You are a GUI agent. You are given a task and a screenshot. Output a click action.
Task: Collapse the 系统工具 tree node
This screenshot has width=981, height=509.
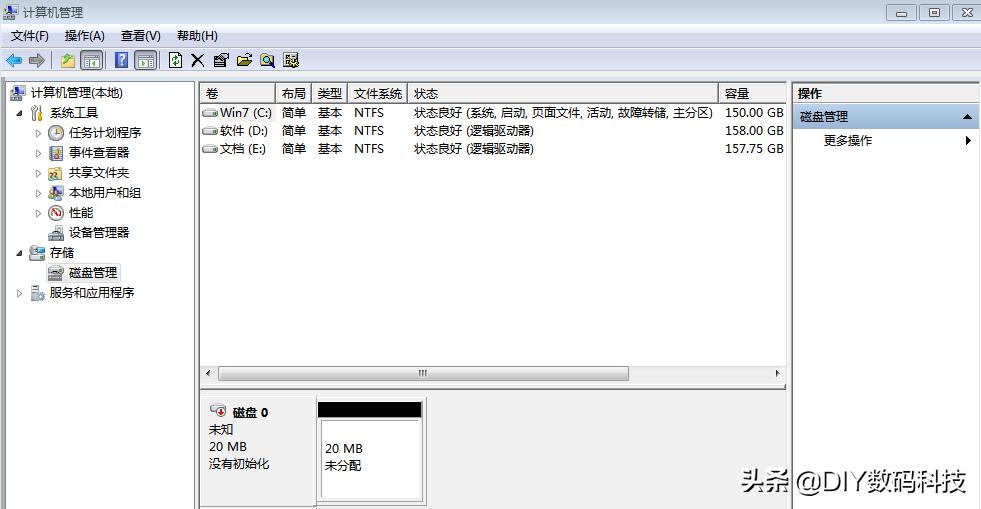(x=19, y=113)
